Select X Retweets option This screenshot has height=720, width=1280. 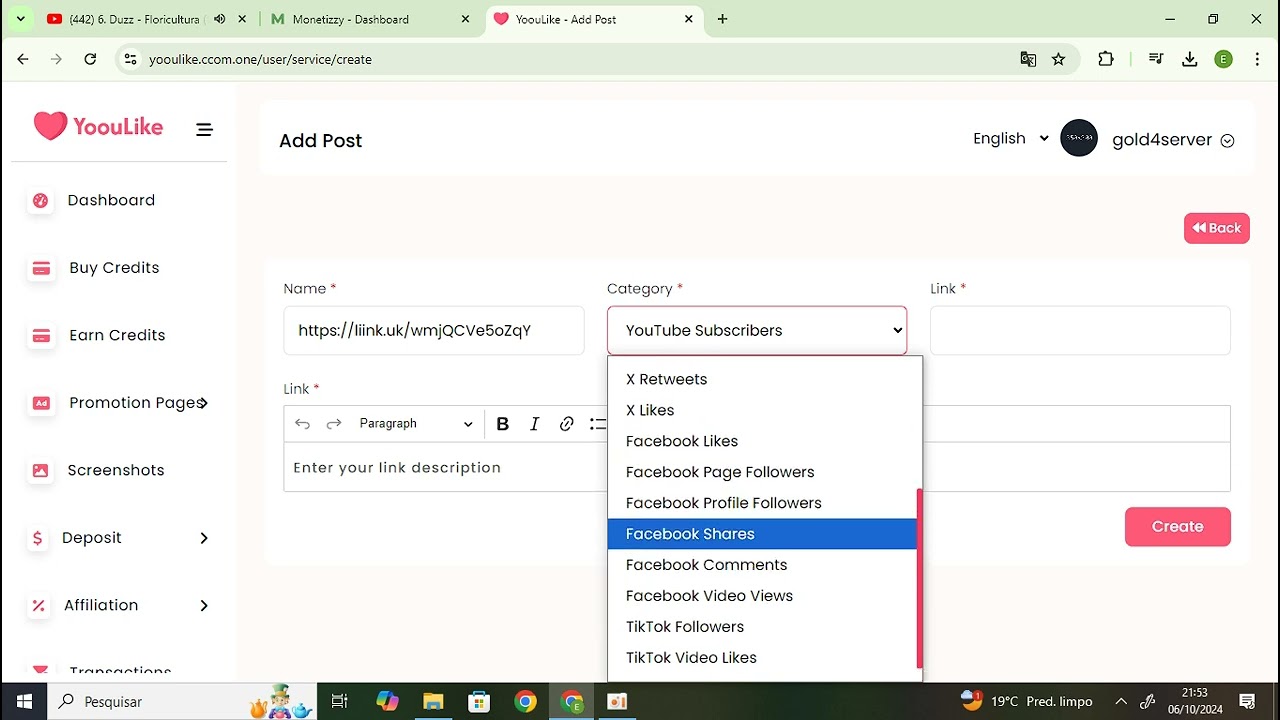[762, 379]
